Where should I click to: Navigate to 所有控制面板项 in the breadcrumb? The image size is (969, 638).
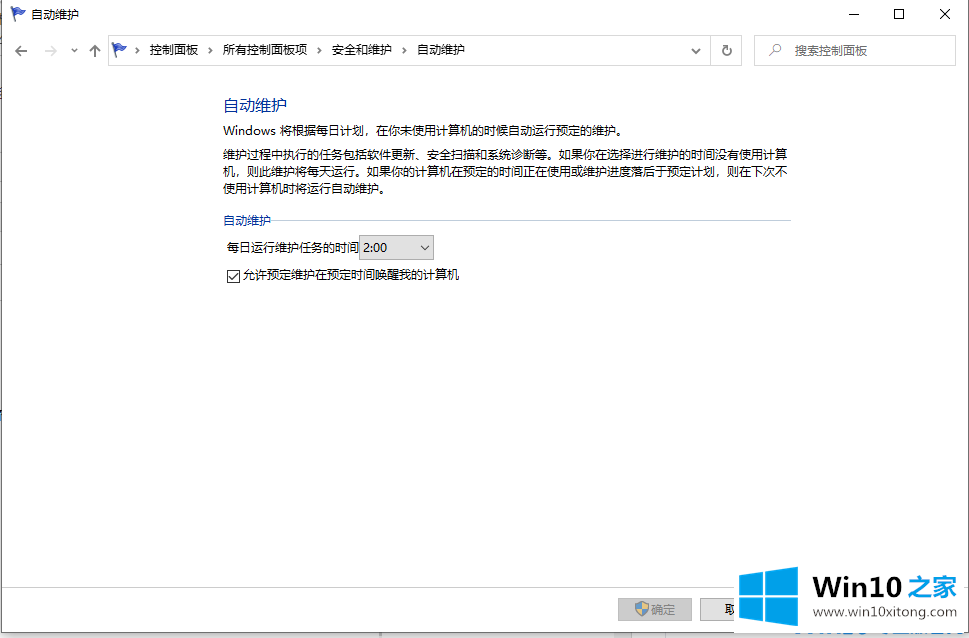[x=264, y=50]
